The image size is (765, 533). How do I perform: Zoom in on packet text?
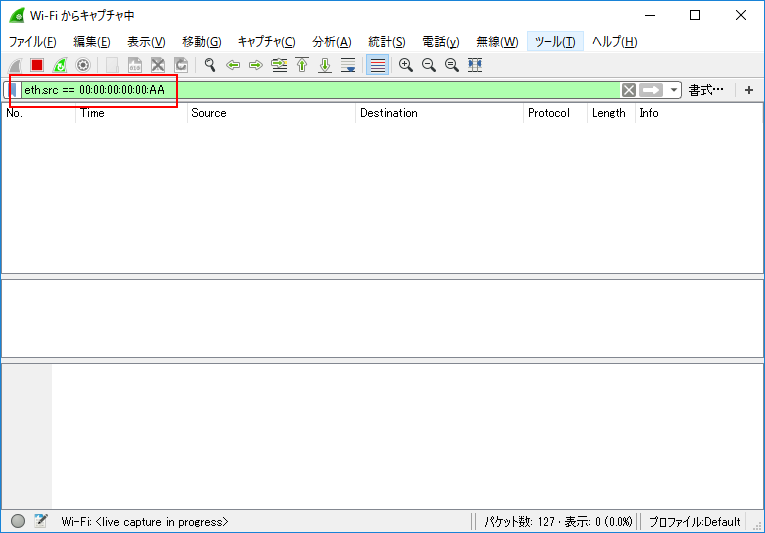pyautogui.click(x=405, y=65)
